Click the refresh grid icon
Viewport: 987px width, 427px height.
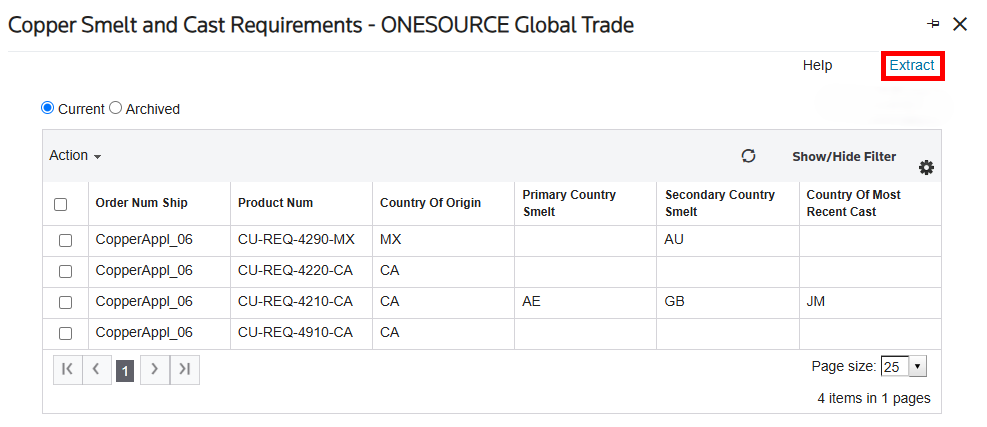[x=748, y=156]
